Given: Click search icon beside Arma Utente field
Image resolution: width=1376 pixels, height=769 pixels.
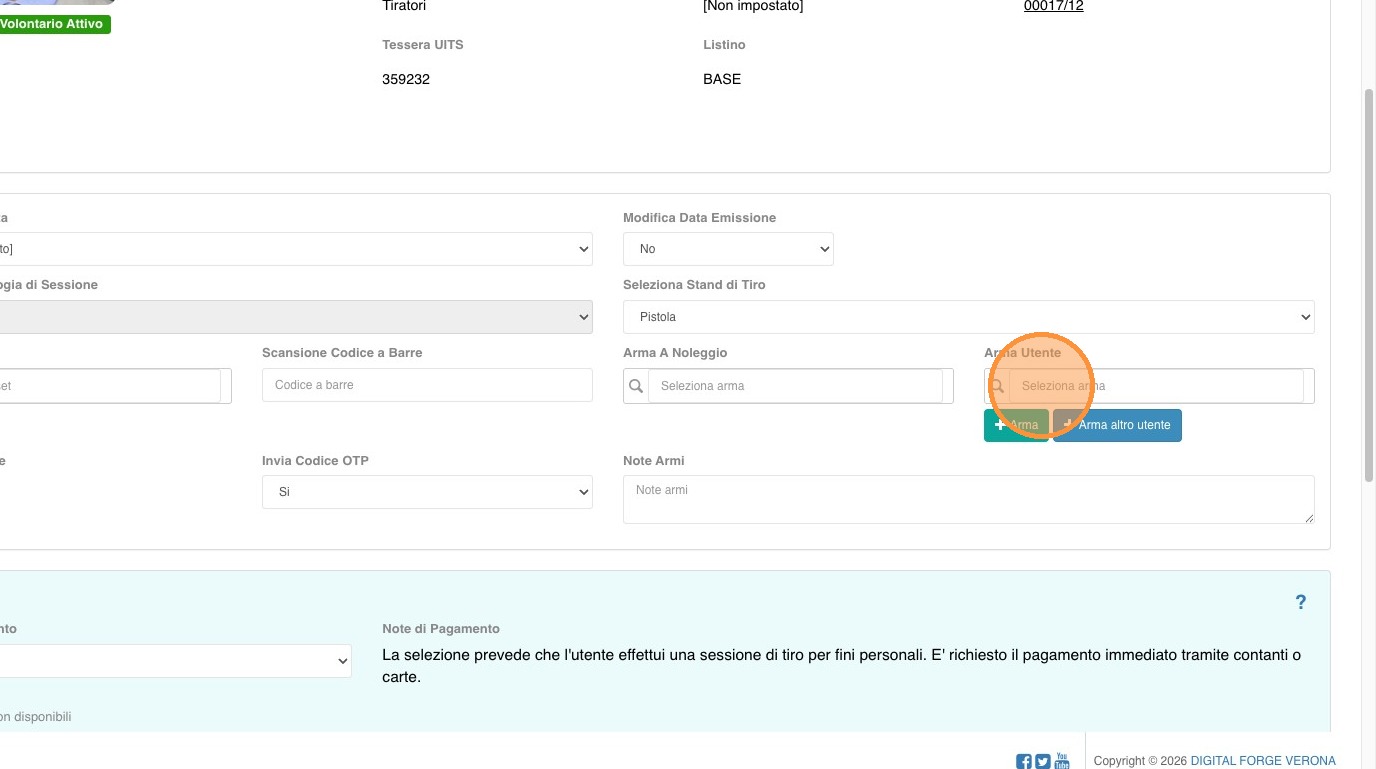Looking at the screenshot, I should click(997, 386).
